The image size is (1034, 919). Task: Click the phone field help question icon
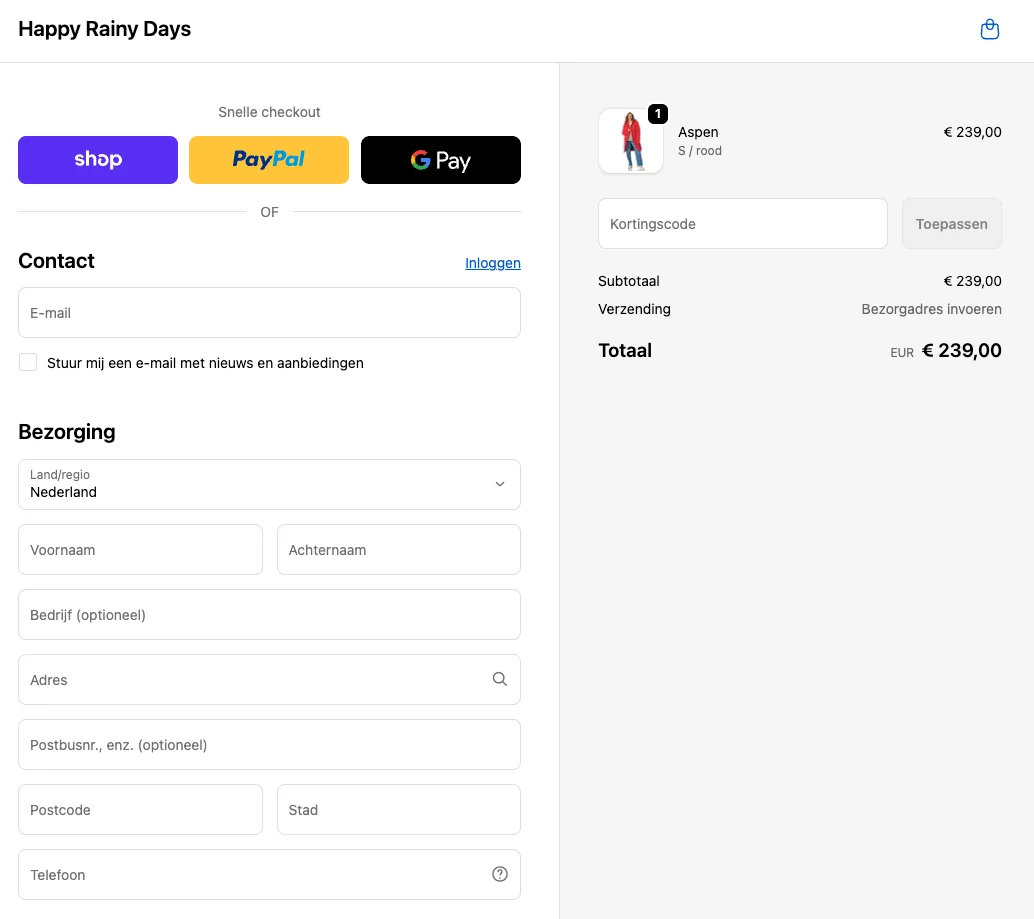(500, 874)
